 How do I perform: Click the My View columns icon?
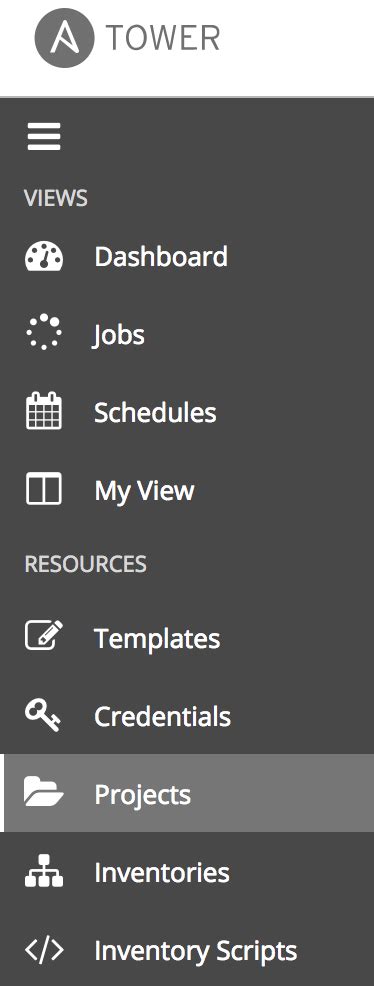tap(44, 489)
